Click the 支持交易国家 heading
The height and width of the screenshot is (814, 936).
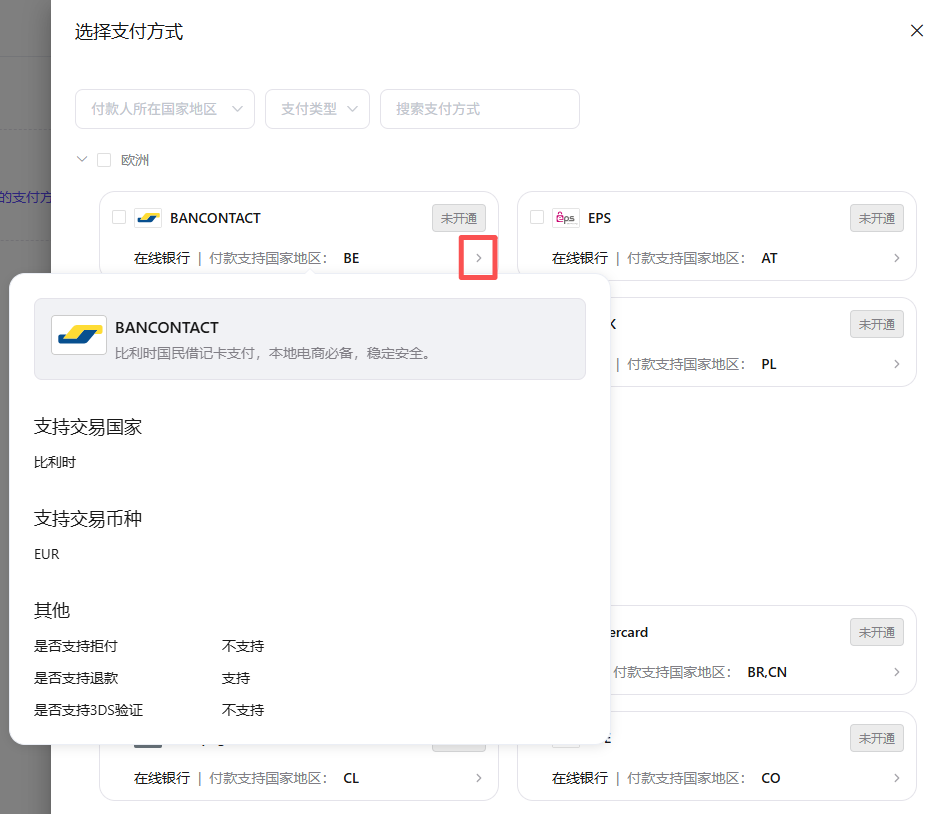[x=88, y=427]
